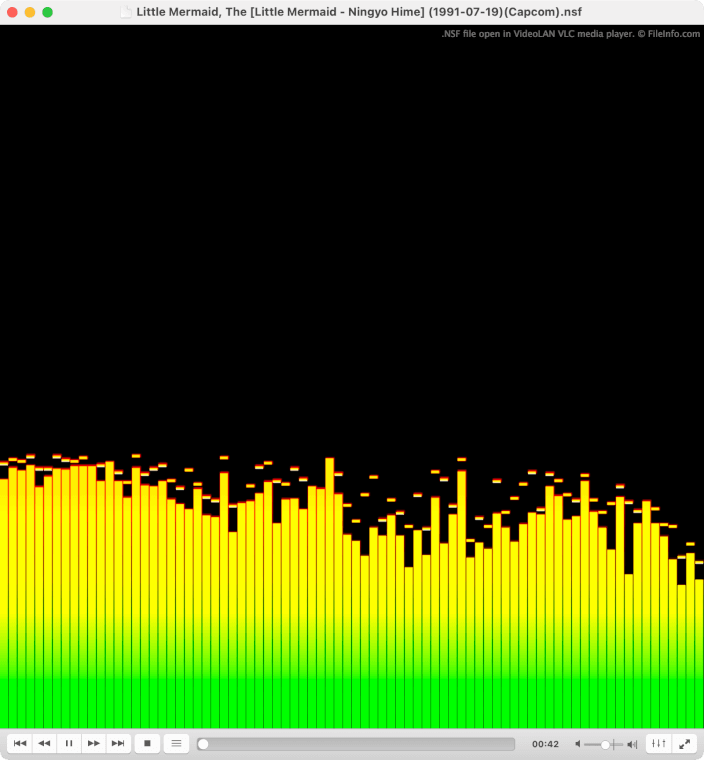Toggle fullscreen mode
Viewport: 704px width, 760px height.
tap(685, 743)
